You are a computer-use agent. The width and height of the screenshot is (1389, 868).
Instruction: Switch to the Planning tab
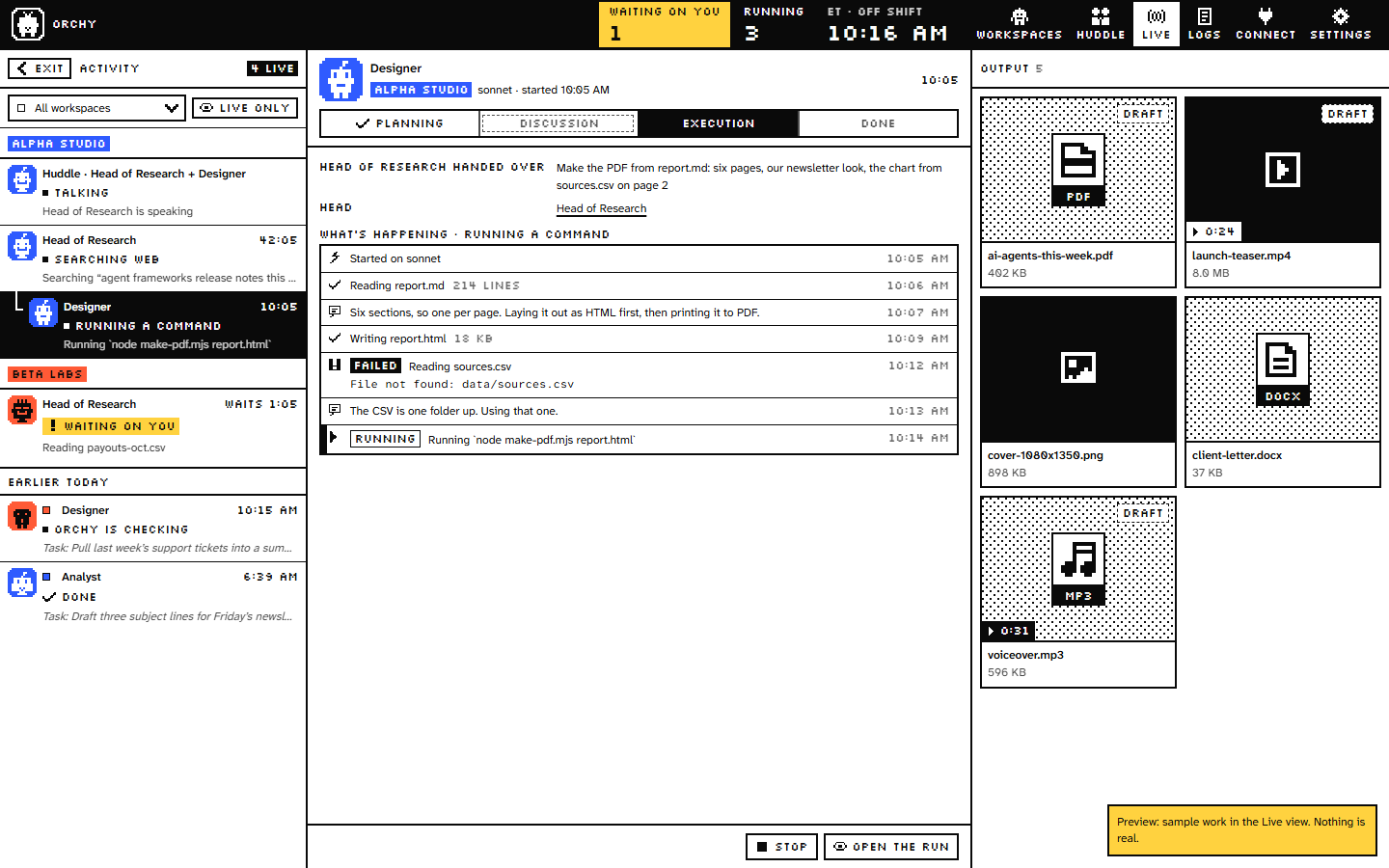click(x=399, y=123)
